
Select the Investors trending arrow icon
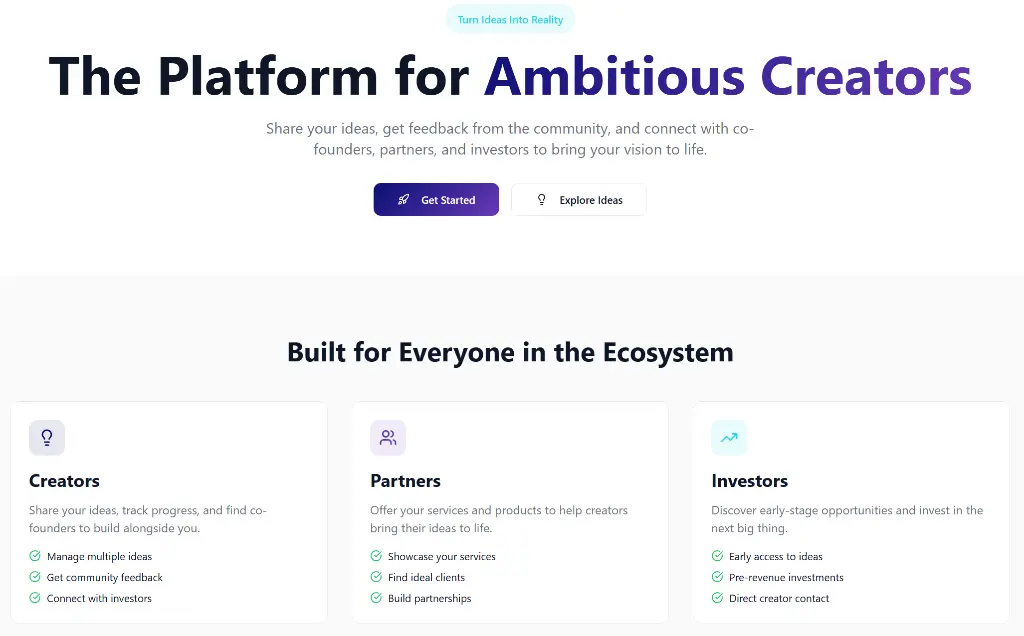pos(729,437)
